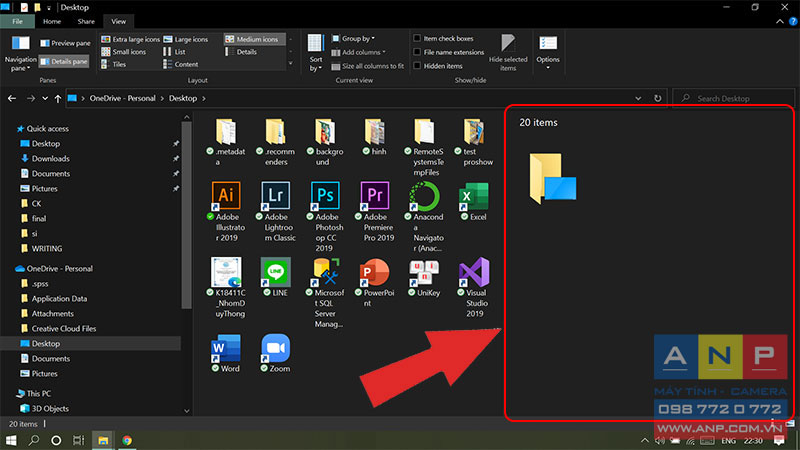Enable Hidden items checkbox
The height and width of the screenshot is (450, 800).
417,66
